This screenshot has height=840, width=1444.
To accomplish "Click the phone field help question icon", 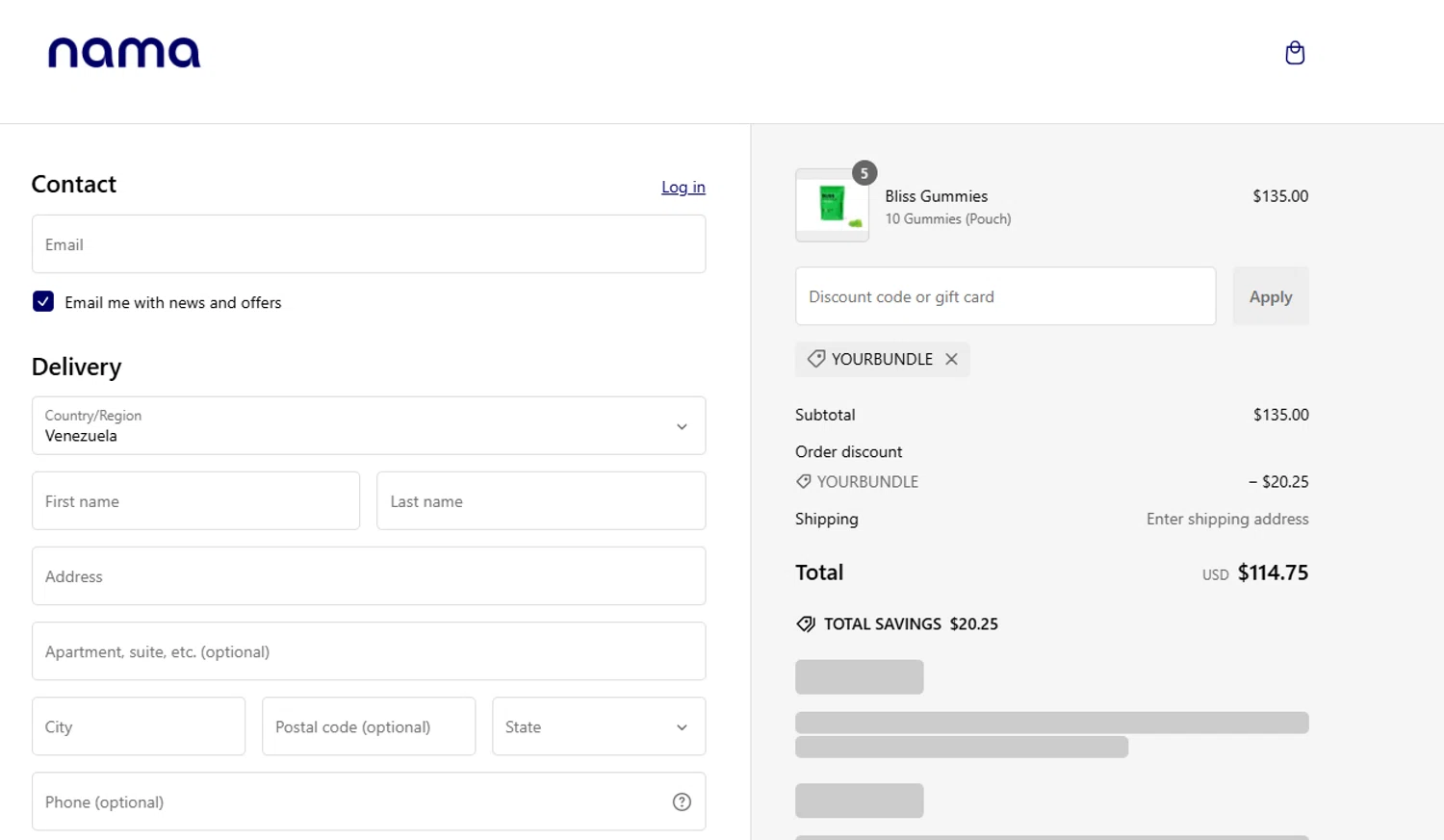I will (682, 802).
